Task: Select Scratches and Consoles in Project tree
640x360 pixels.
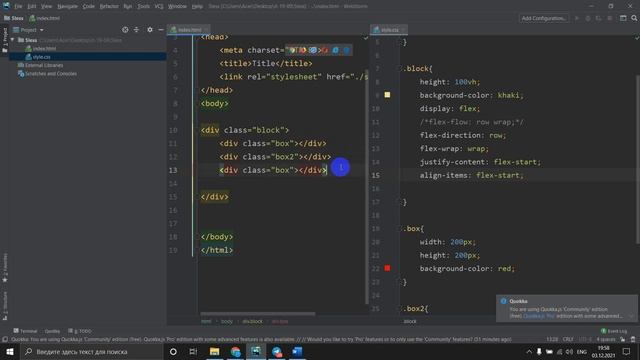Action: [47, 74]
